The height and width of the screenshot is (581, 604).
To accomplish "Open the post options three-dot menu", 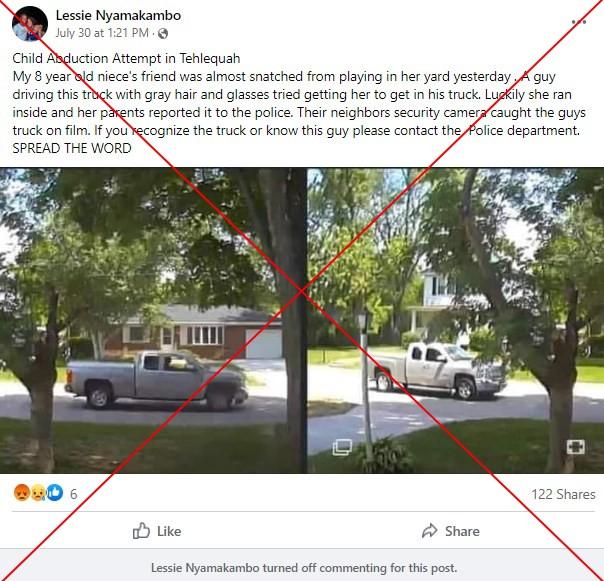I will [x=579, y=22].
